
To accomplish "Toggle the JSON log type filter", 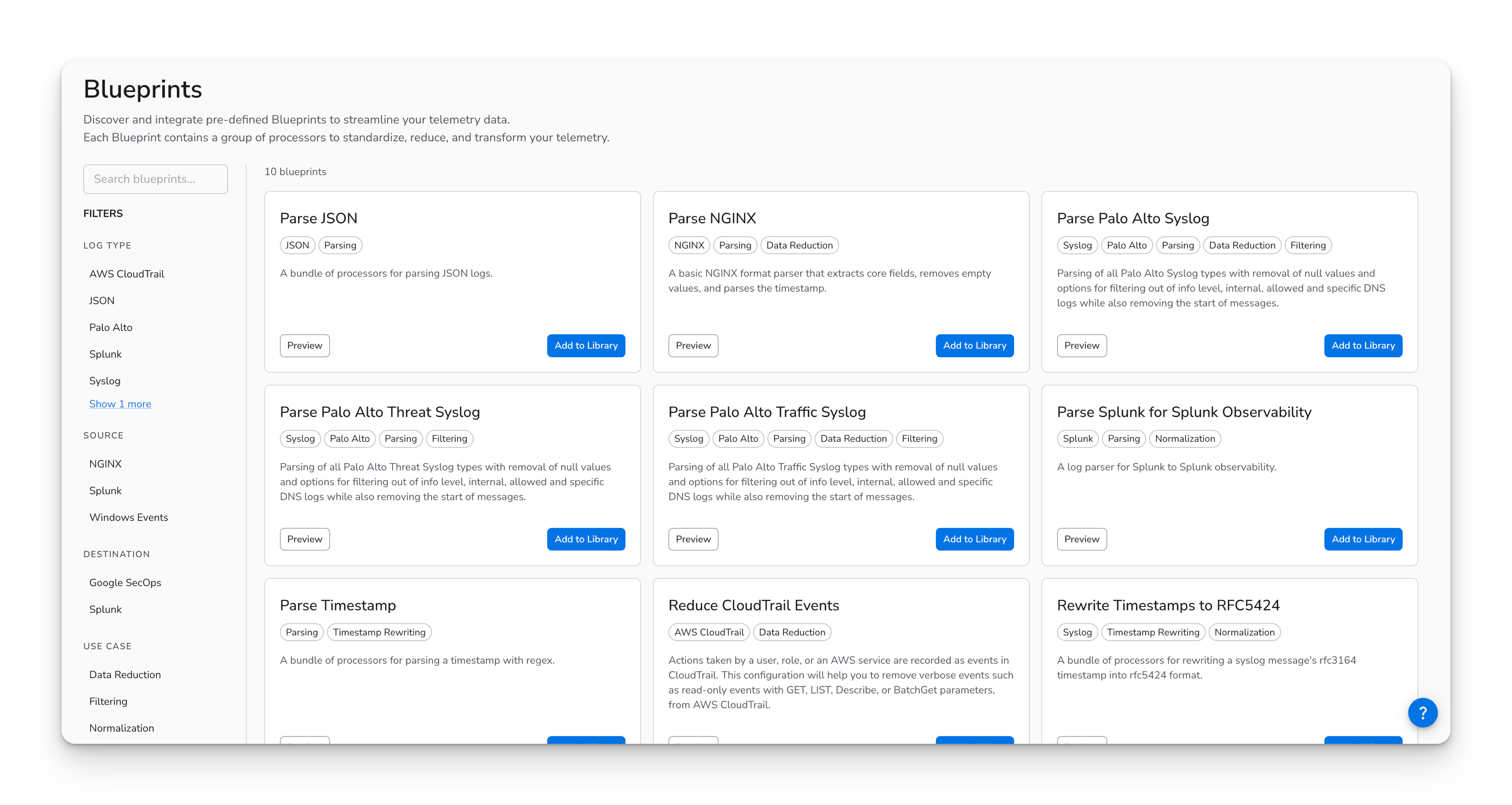I will pos(101,301).
